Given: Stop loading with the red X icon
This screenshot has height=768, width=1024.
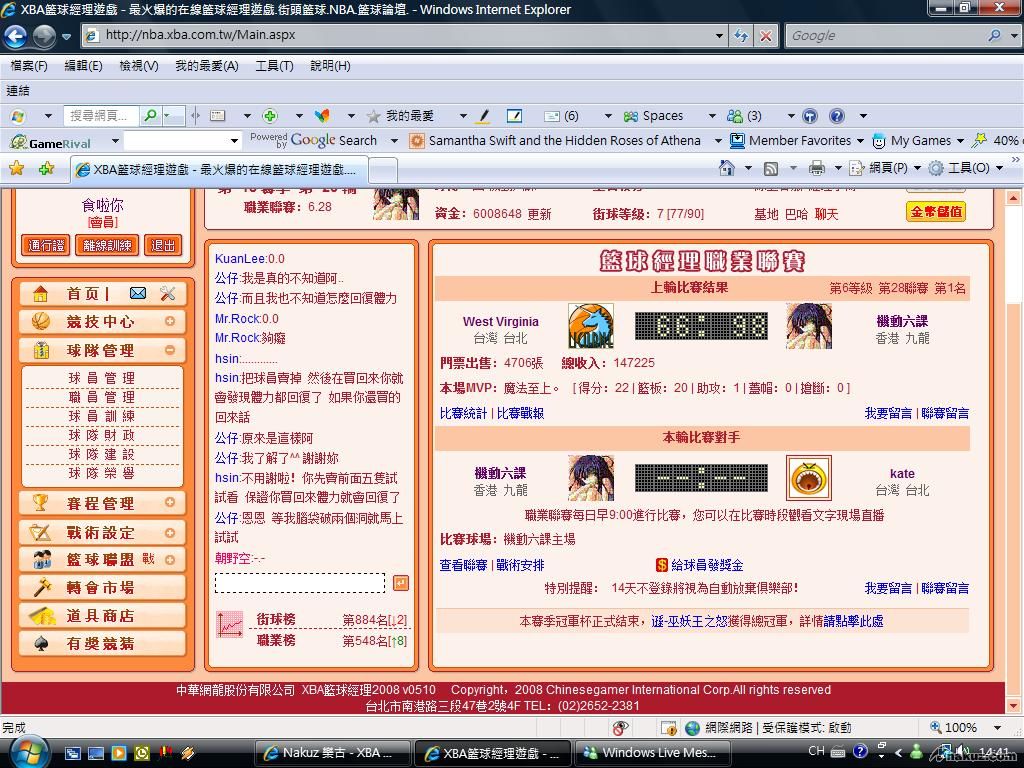Looking at the screenshot, I should (x=765, y=35).
